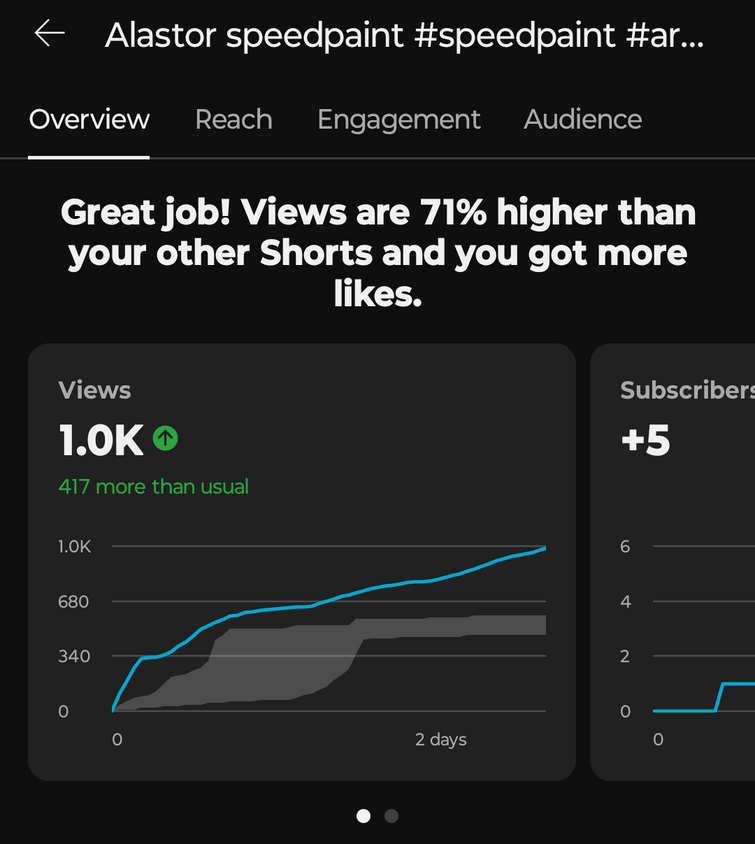Tap the back arrow icon
755x844 pixels.
click(x=50, y=33)
